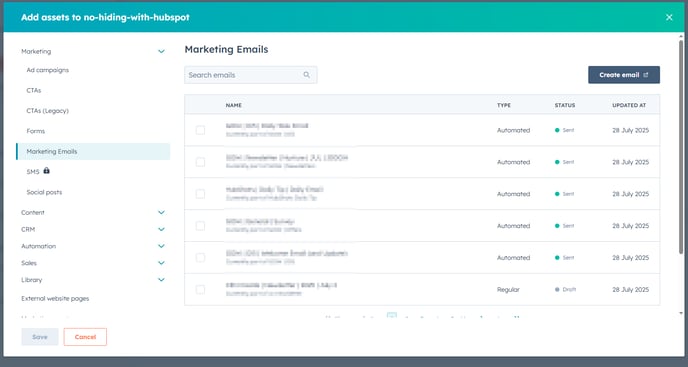Open External website pages
This screenshot has width=688, height=367.
(x=55, y=299)
